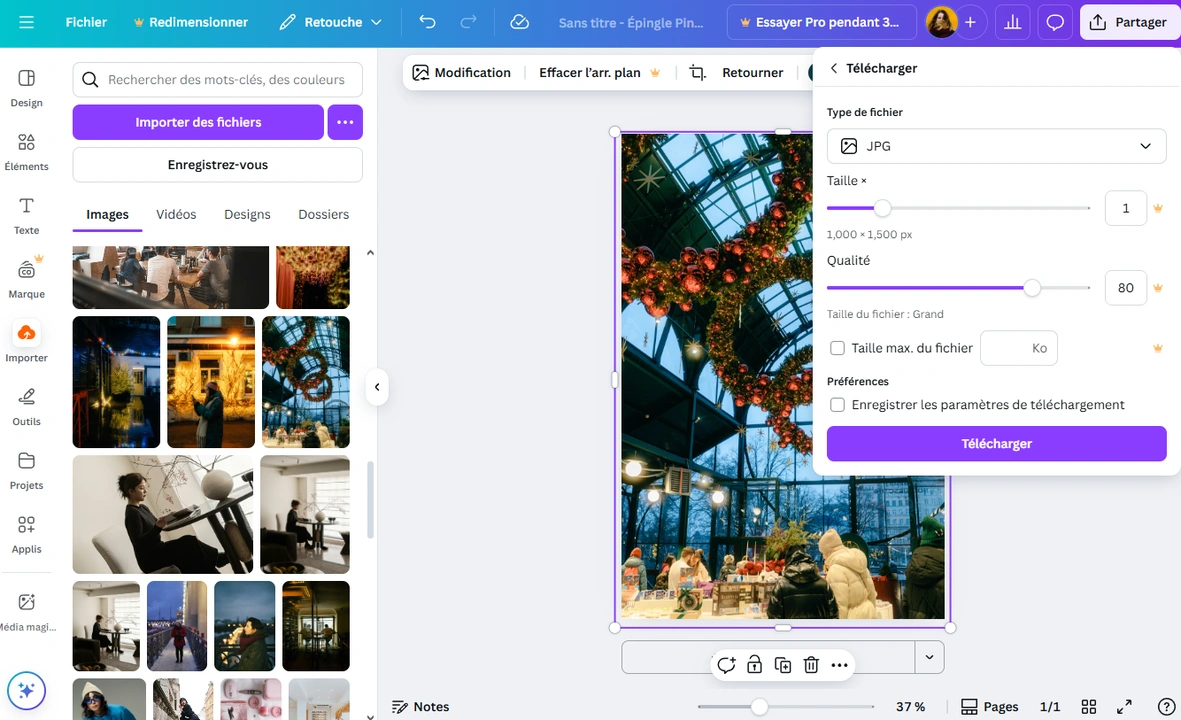Open the grid view of pages
1181x720 pixels.
1088,706
